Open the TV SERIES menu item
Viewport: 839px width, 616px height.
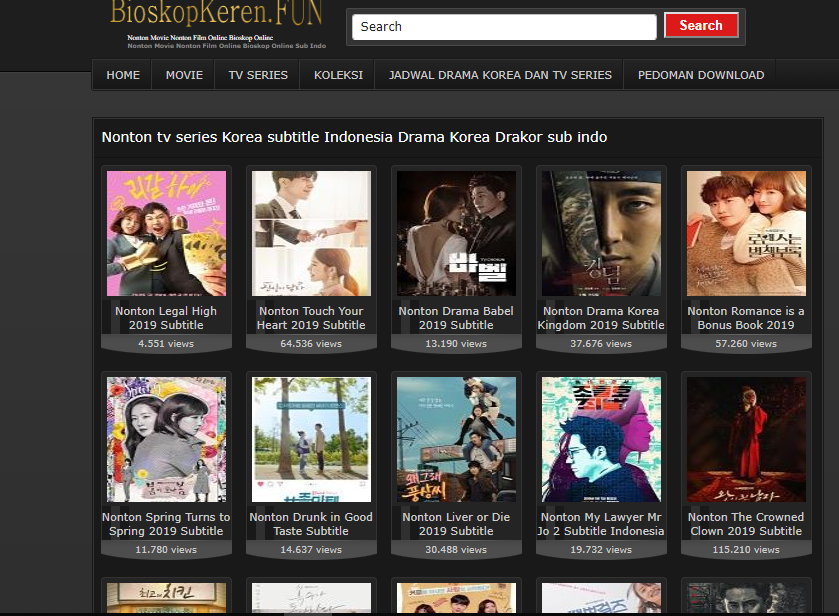pyautogui.click(x=258, y=75)
